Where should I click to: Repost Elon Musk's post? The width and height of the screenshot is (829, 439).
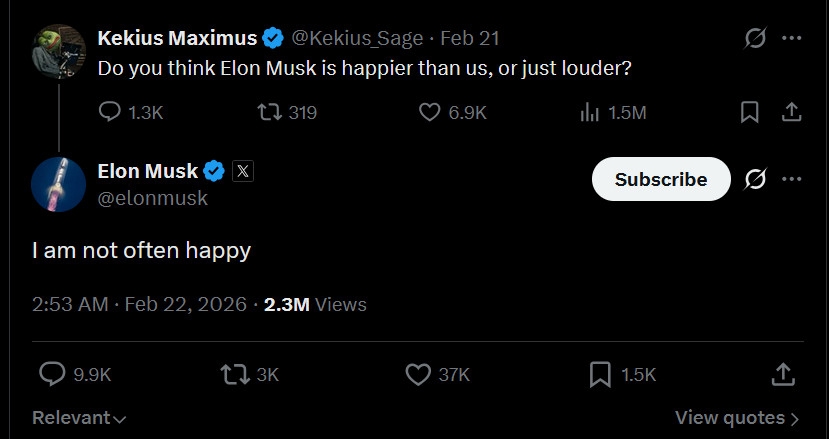[x=234, y=374]
